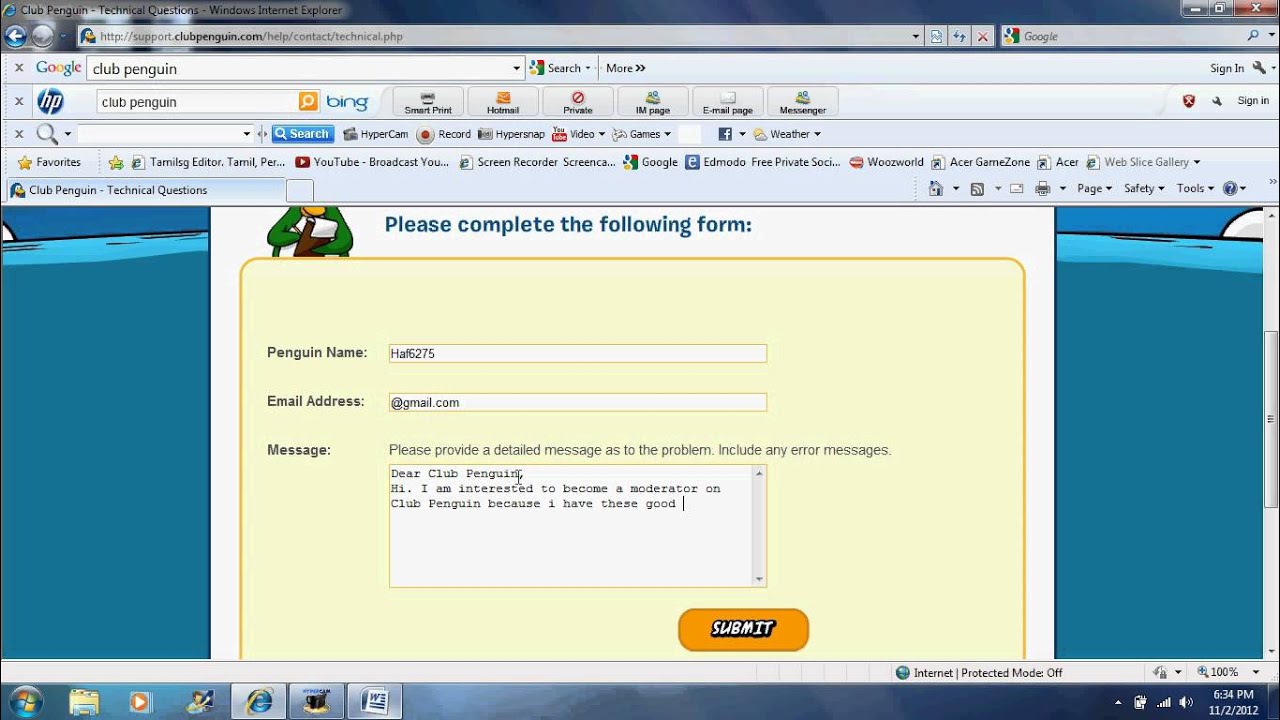Viewport: 1280px width, 720px height.
Task: Click Sign In on Google toolbar
Action: click(x=1226, y=68)
